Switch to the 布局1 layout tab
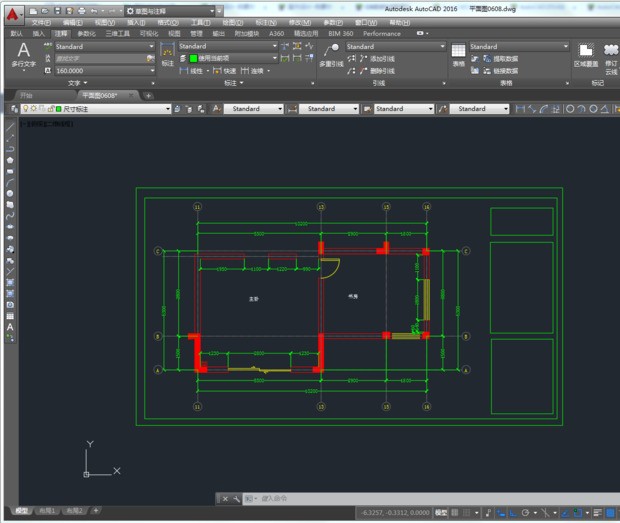 pyautogui.click(x=46, y=510)
